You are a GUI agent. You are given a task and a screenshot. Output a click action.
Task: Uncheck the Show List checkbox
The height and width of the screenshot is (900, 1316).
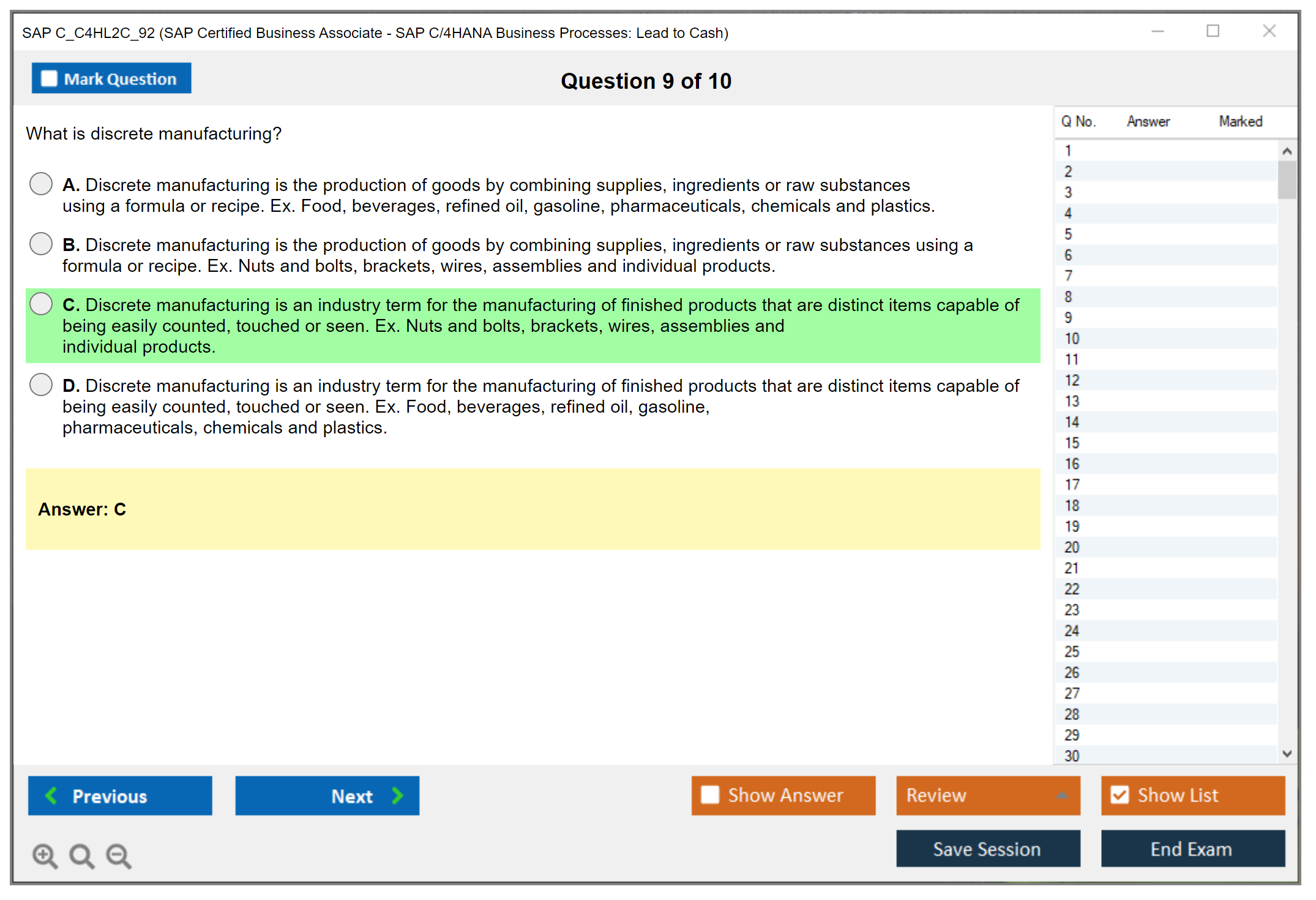(x=1120, y=795)
